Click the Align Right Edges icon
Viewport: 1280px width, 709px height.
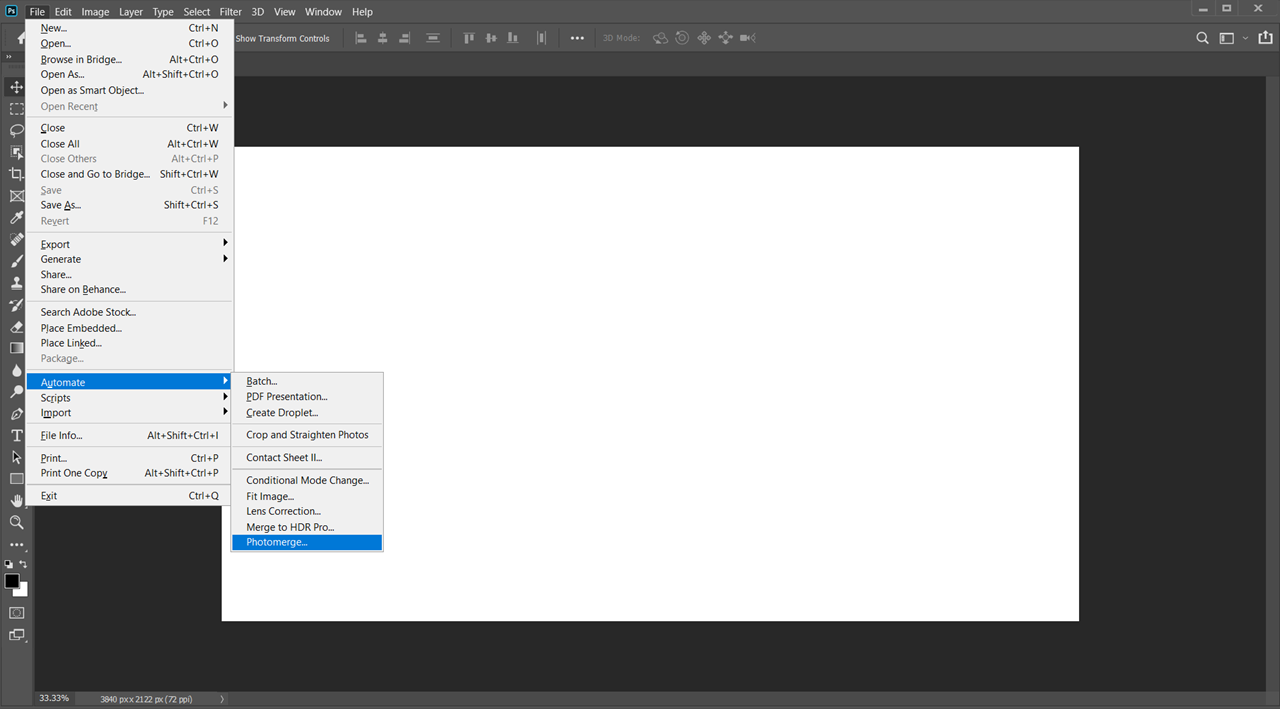406,38
